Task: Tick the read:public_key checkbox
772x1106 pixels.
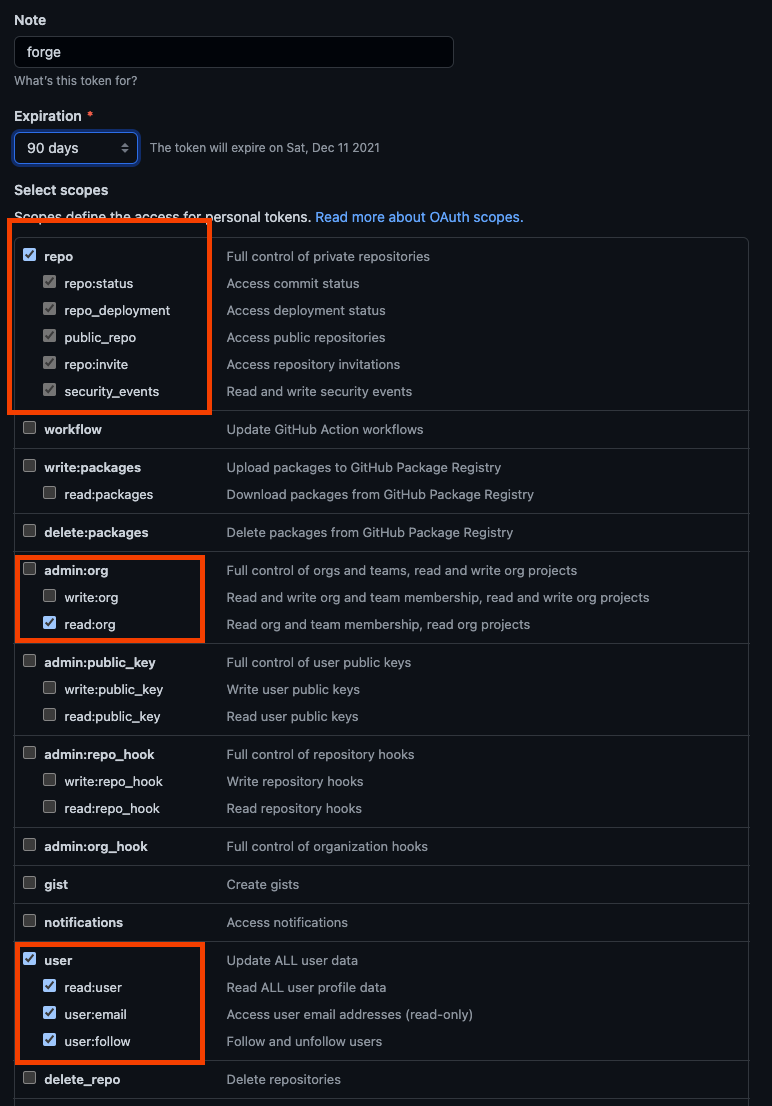Action: point(49,715)
